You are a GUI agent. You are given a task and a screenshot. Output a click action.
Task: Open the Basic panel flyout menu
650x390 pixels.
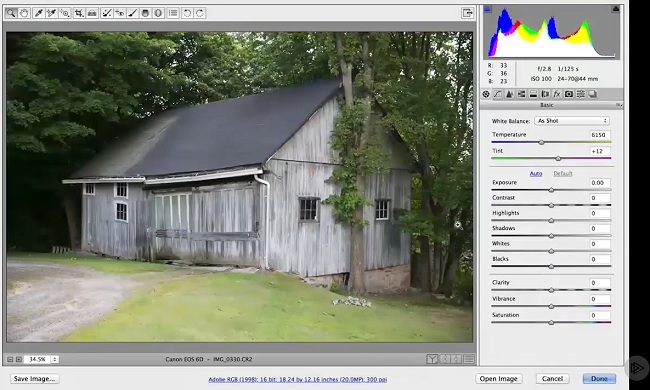[x=618, y=105]
